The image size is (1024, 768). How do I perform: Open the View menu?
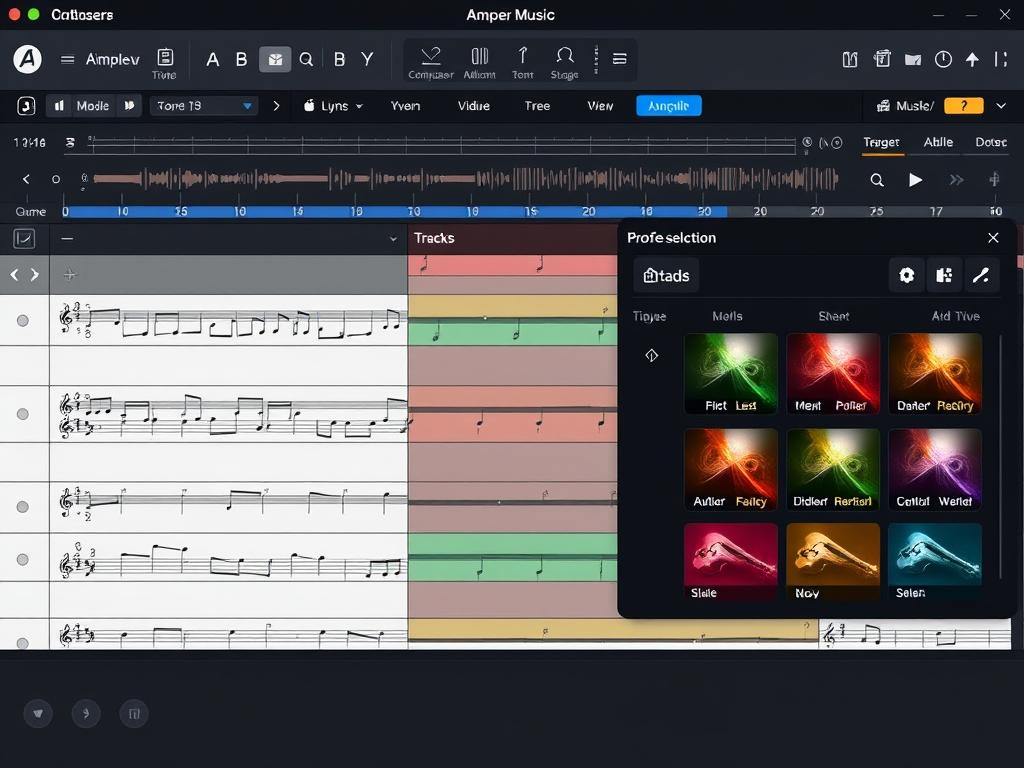(600, 106)
